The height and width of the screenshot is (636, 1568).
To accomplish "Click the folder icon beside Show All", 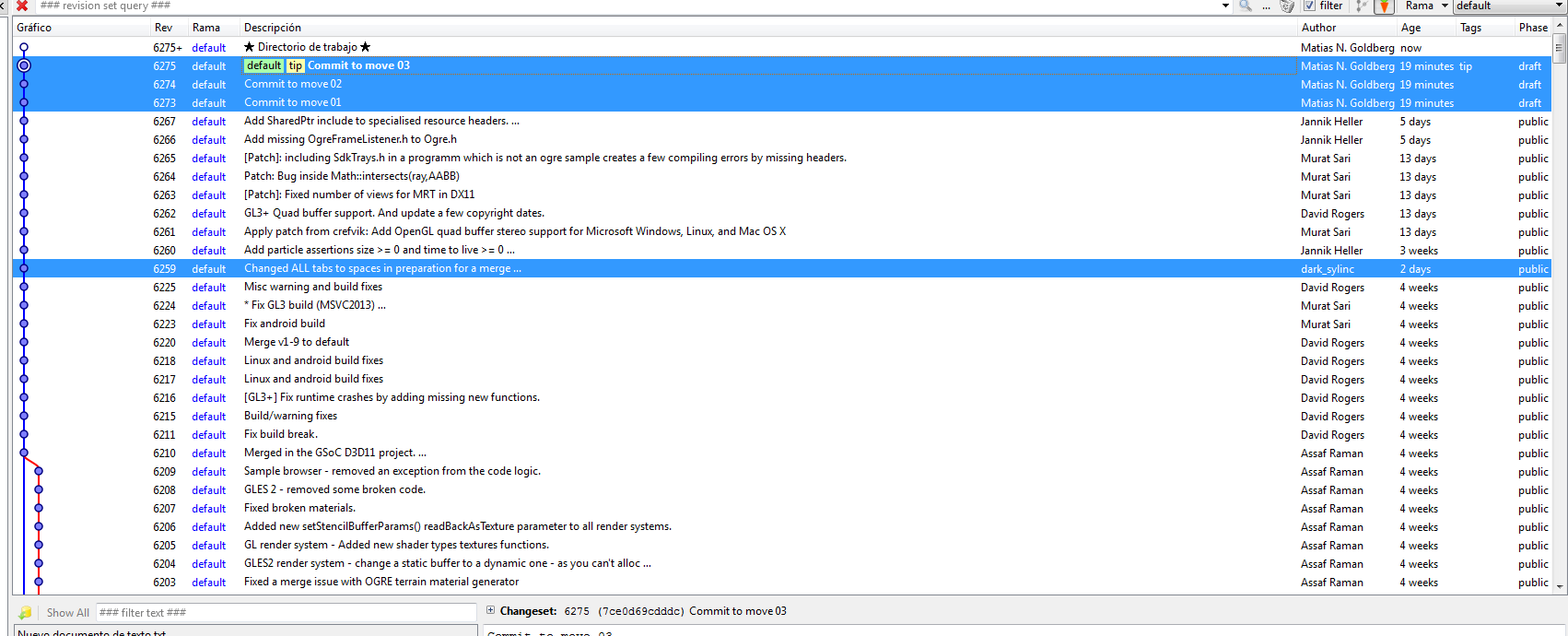I will point(25,613).
